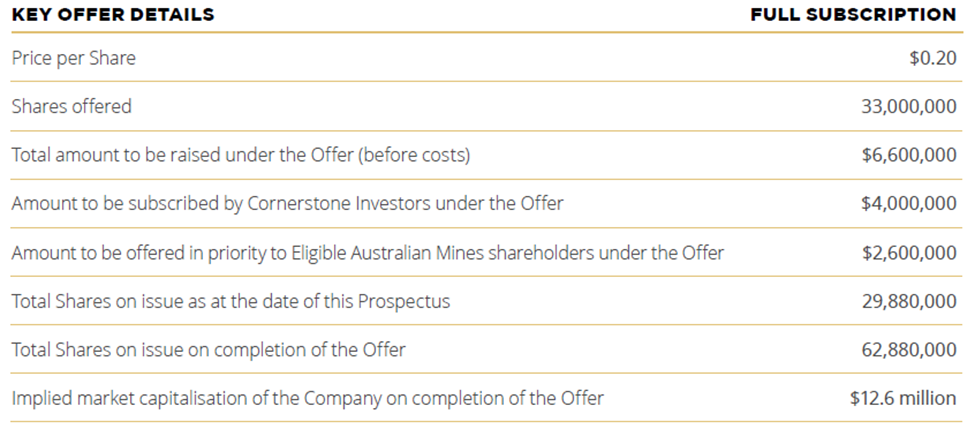Select the $6,600,000 amount value
Viewport: 975px width, 429px height.
click(x=909, y=155)
